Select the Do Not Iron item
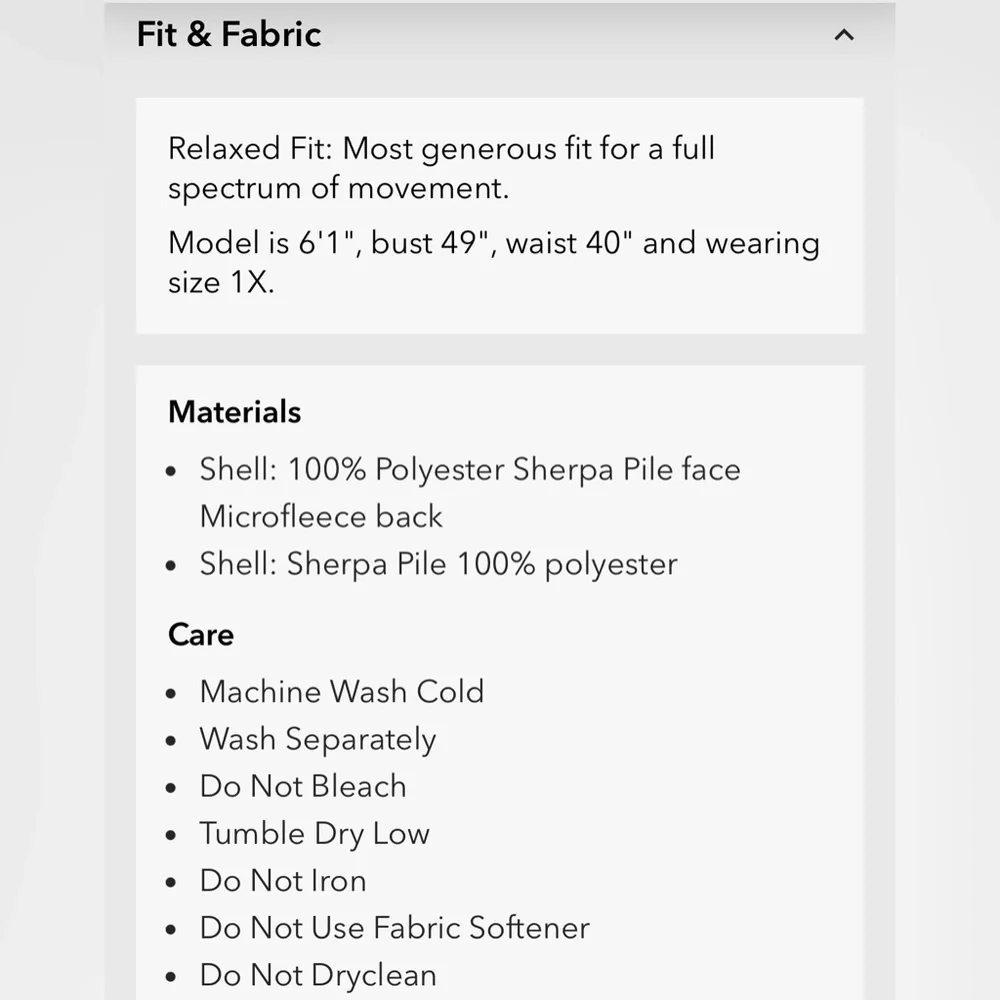 point(283,881)
